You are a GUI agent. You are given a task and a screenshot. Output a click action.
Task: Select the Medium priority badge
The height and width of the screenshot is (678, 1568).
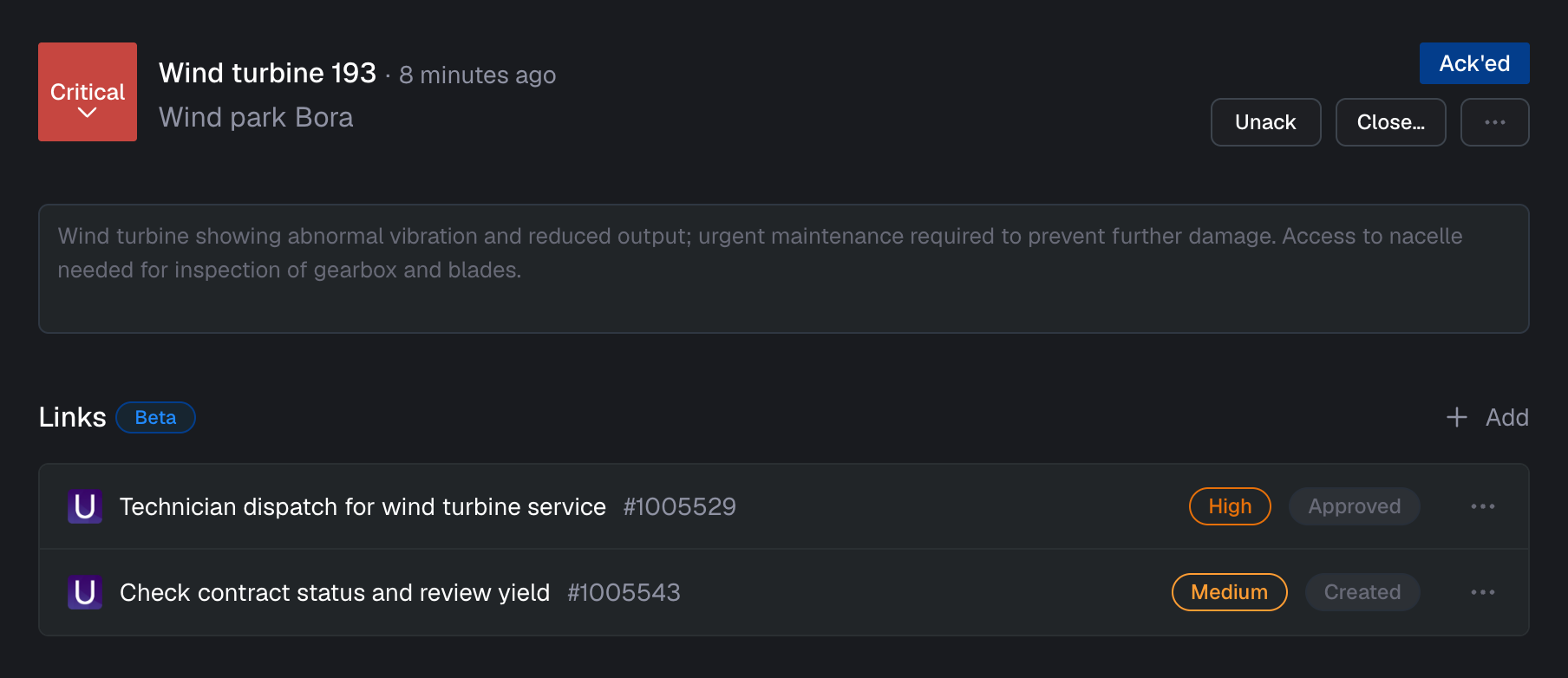tap(1229, 592)
